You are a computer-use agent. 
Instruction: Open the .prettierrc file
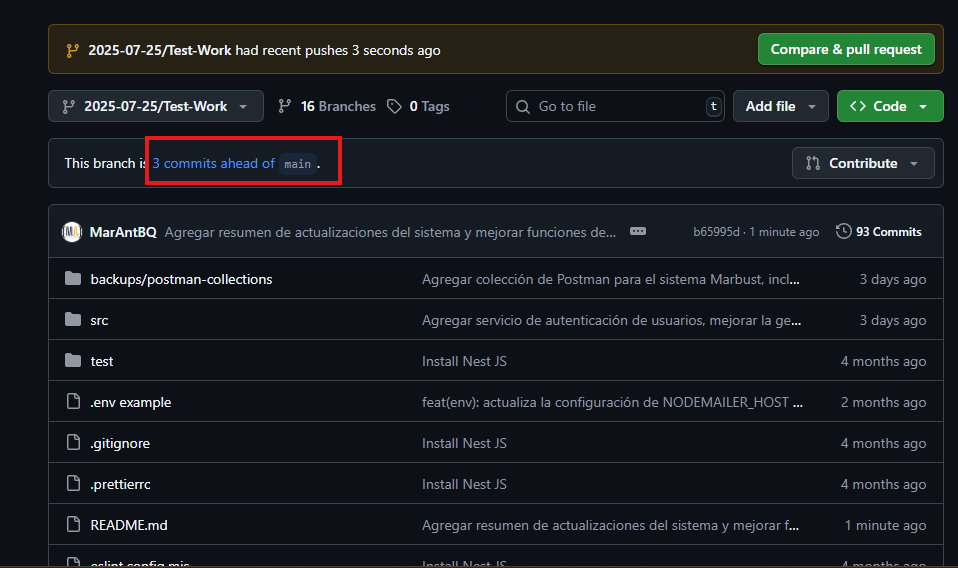(x=120, y=484)
